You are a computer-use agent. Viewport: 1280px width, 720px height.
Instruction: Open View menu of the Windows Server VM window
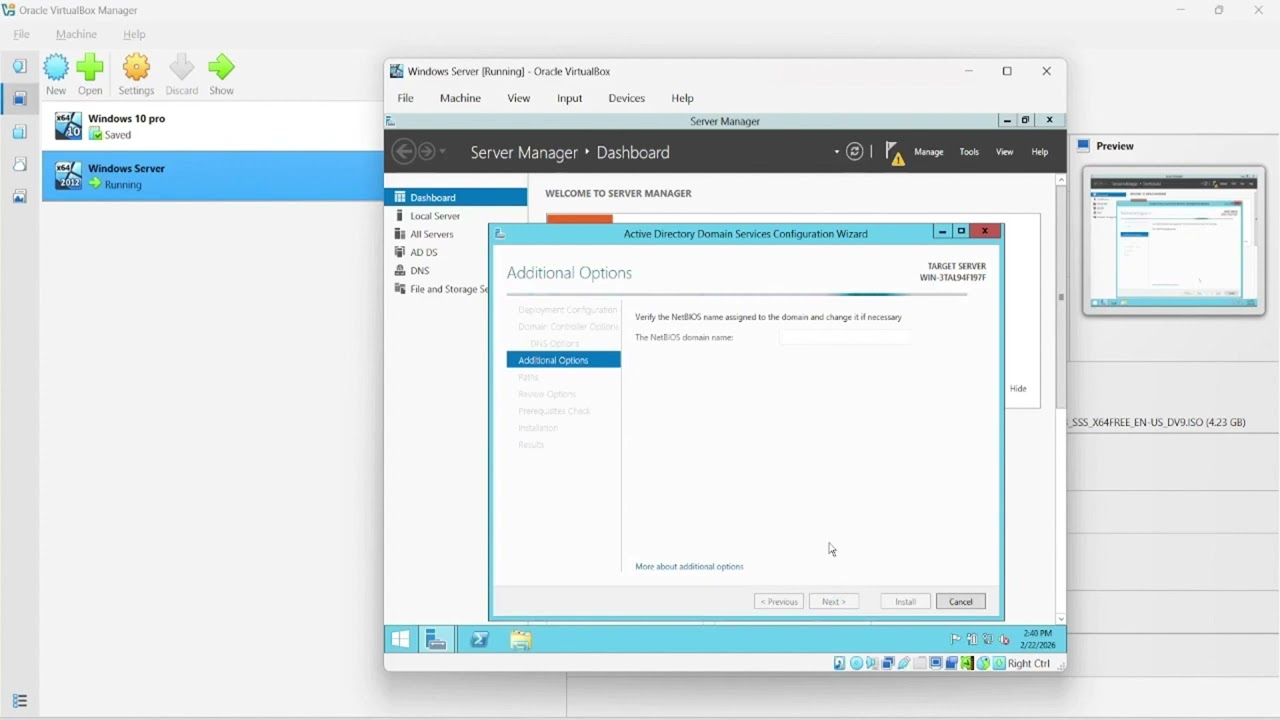(x=518, y=98)
